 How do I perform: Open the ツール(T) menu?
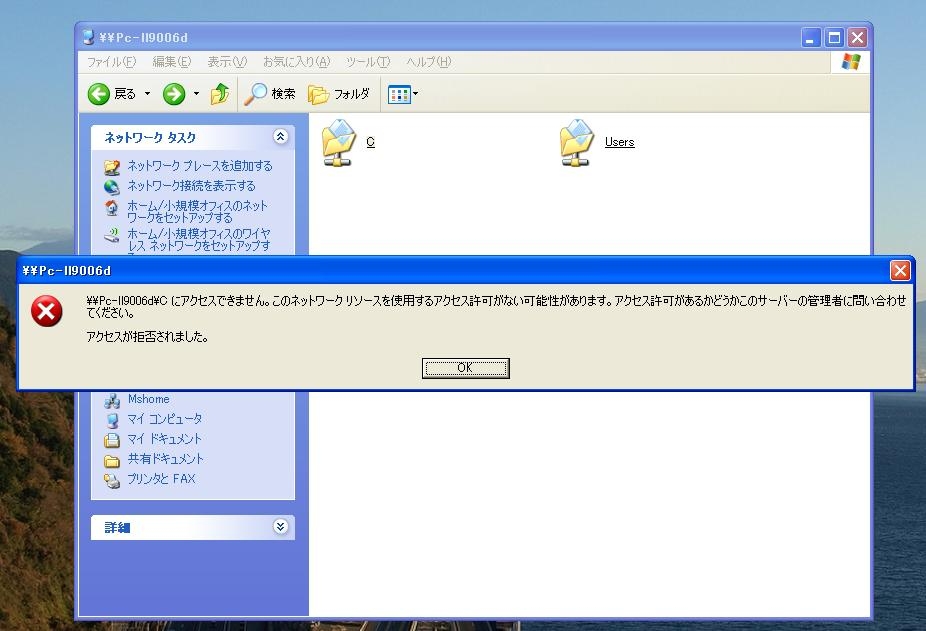[368, 61]
